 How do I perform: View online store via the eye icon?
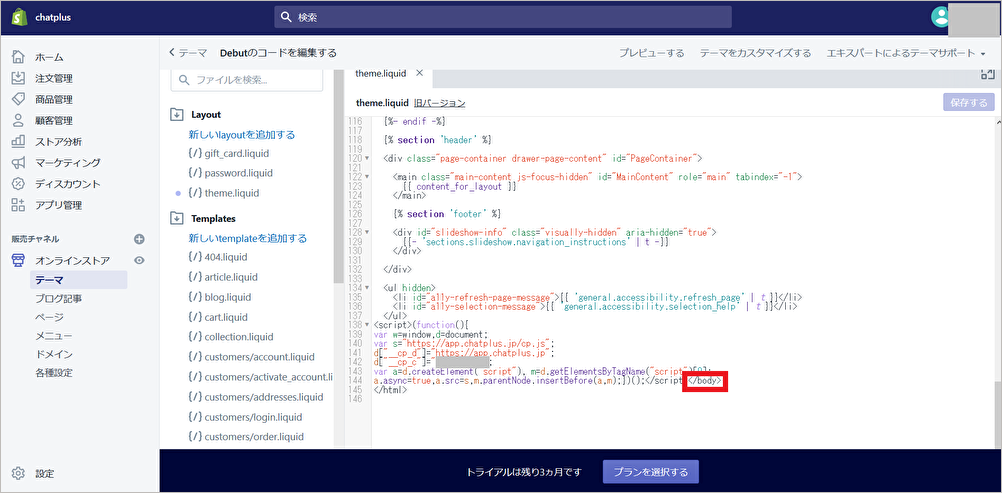[x=139, y=260]
